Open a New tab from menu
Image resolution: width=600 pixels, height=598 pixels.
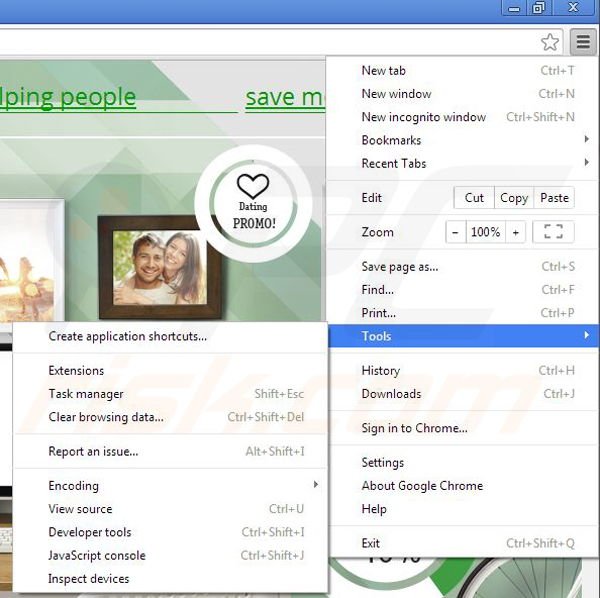click(x=464, y=71)
